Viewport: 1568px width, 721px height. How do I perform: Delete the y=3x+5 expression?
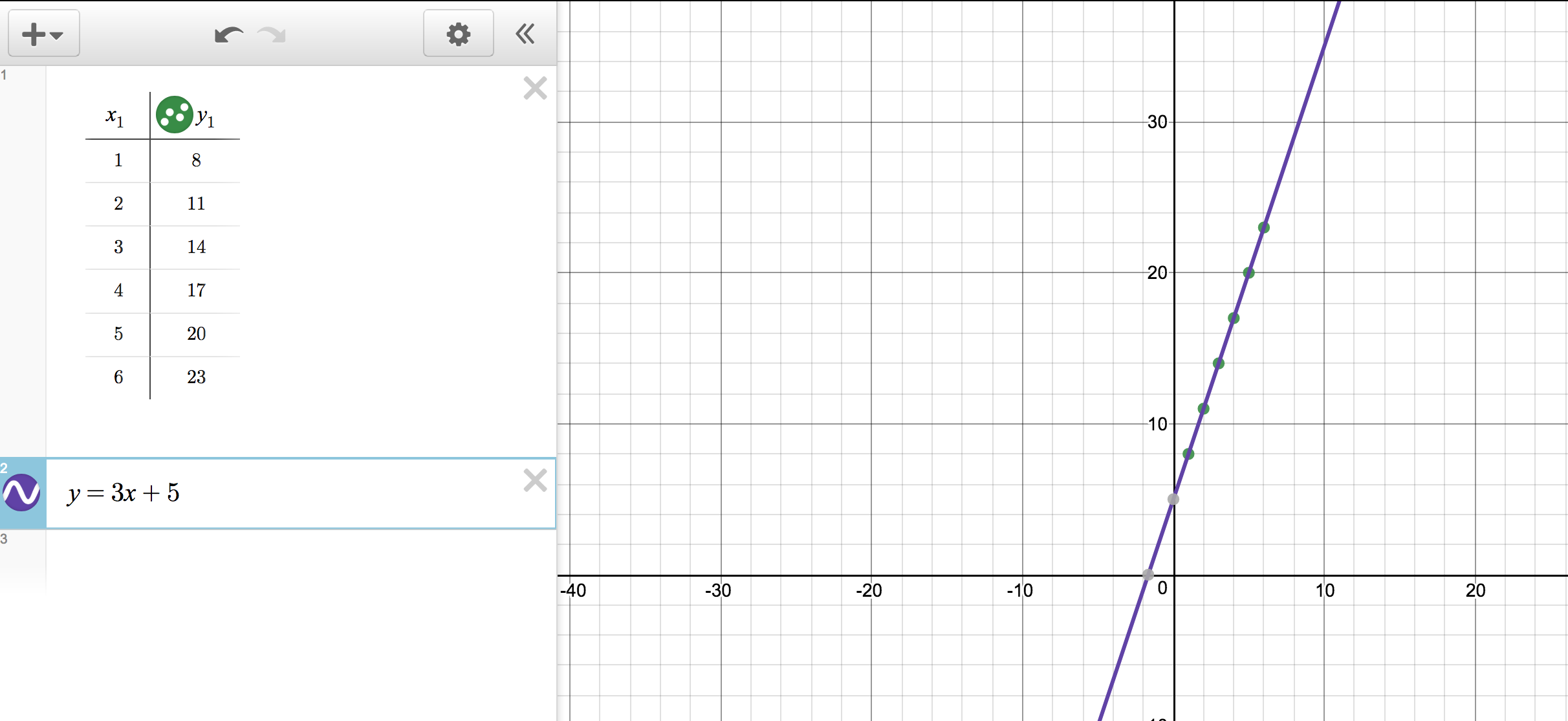(x=535, y=480)
